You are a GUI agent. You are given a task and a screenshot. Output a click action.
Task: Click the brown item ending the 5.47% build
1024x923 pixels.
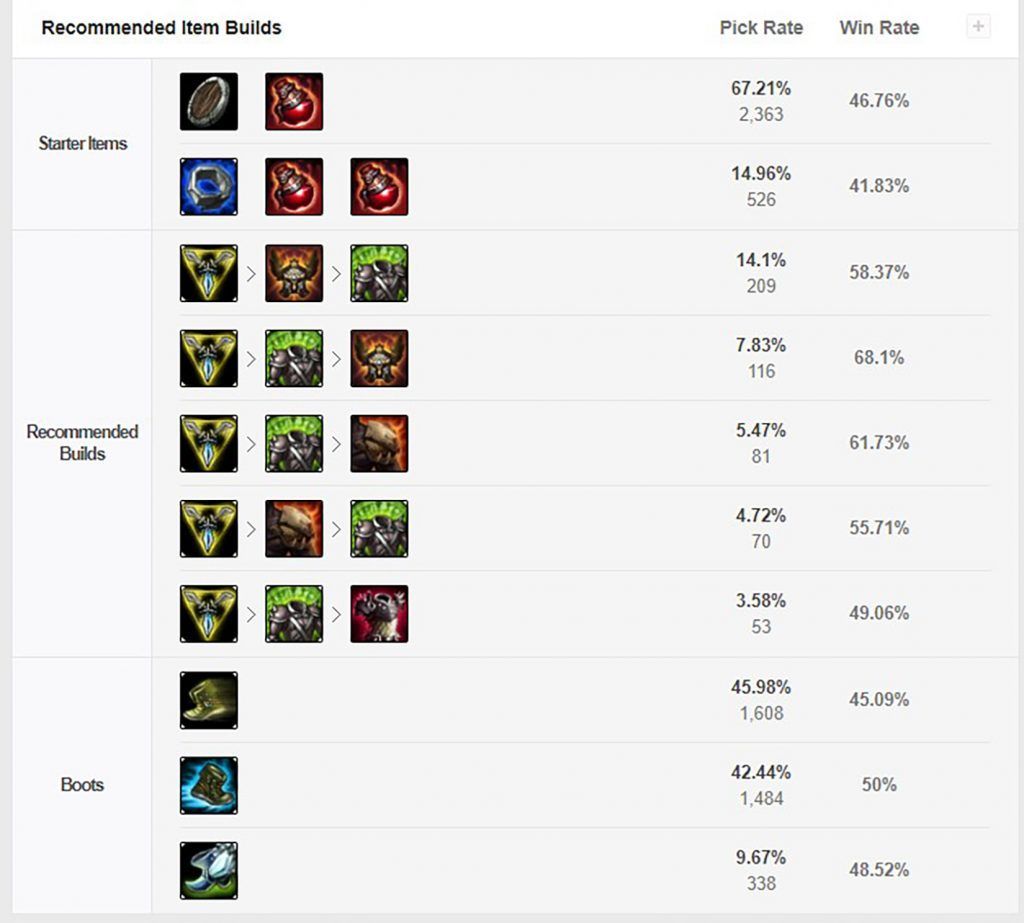379,443
